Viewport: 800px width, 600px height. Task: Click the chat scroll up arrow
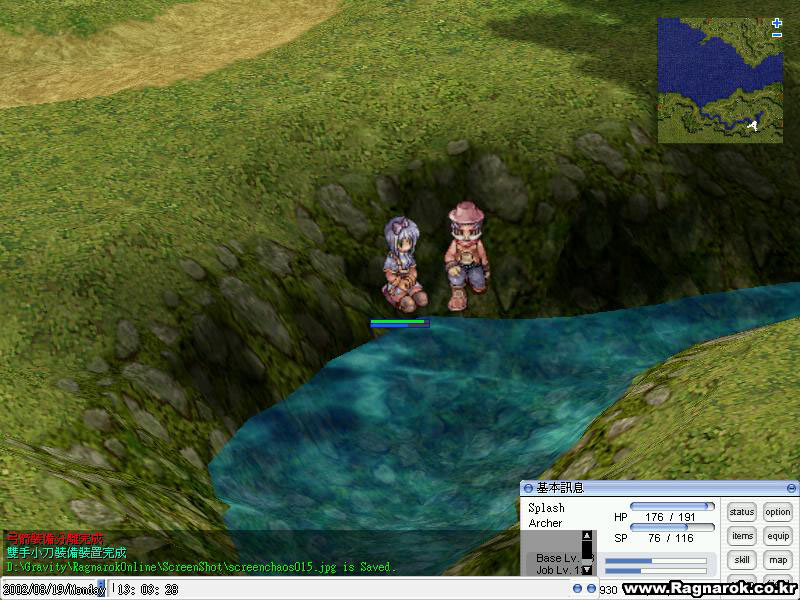pyautogui.click(x=587, y=536)
